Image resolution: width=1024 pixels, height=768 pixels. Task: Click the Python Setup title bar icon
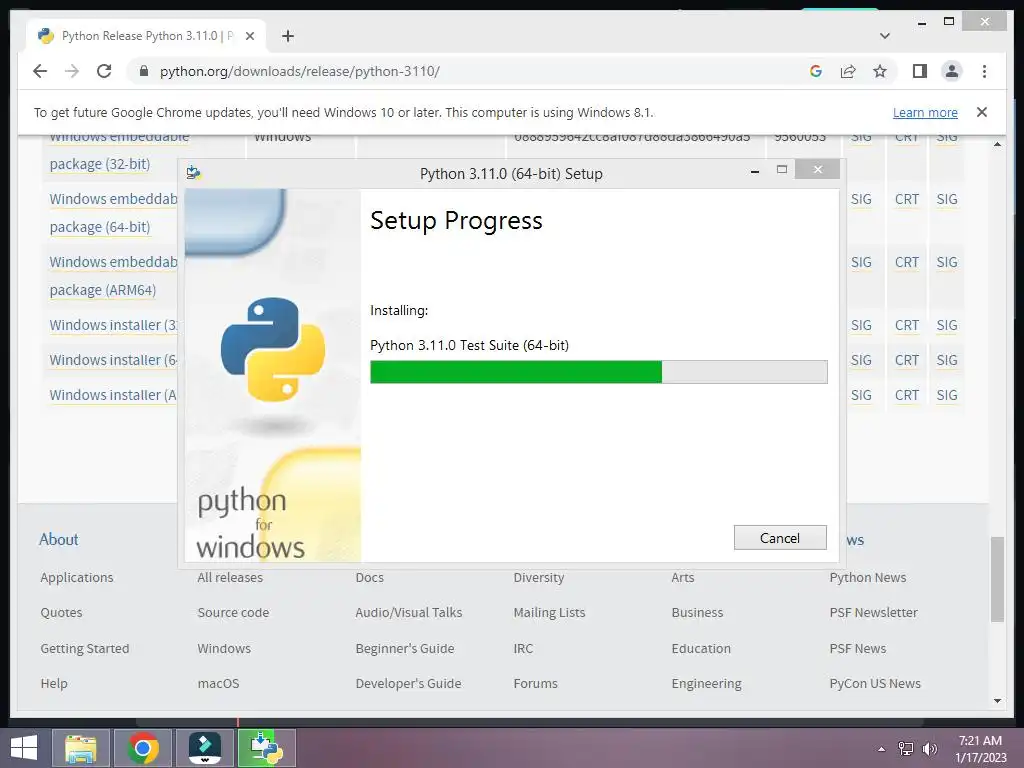click(194, 172)
